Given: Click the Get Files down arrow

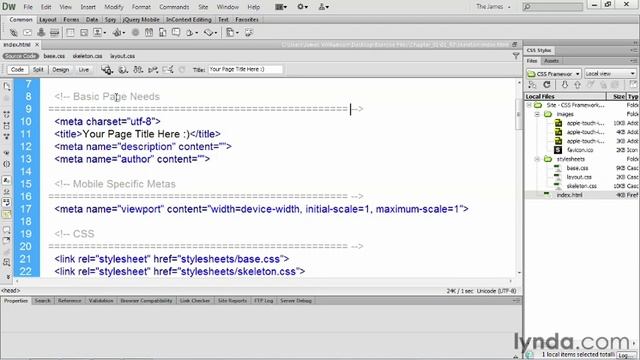Looking at the screenshot, I should pos(565,85).
